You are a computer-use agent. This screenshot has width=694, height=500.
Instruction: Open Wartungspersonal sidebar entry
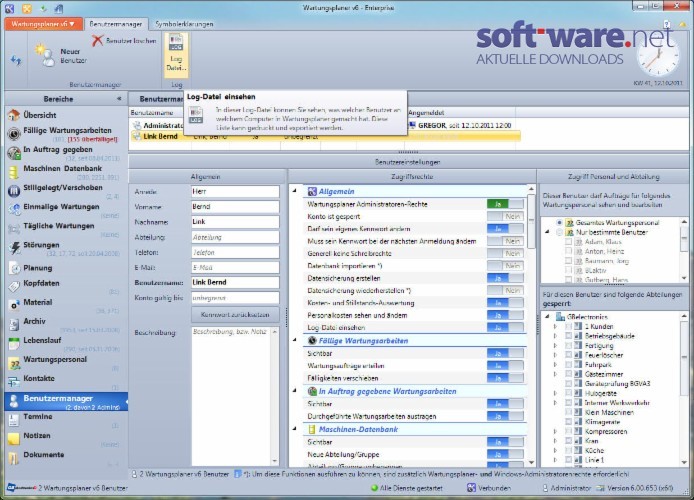tap(66, 362)
